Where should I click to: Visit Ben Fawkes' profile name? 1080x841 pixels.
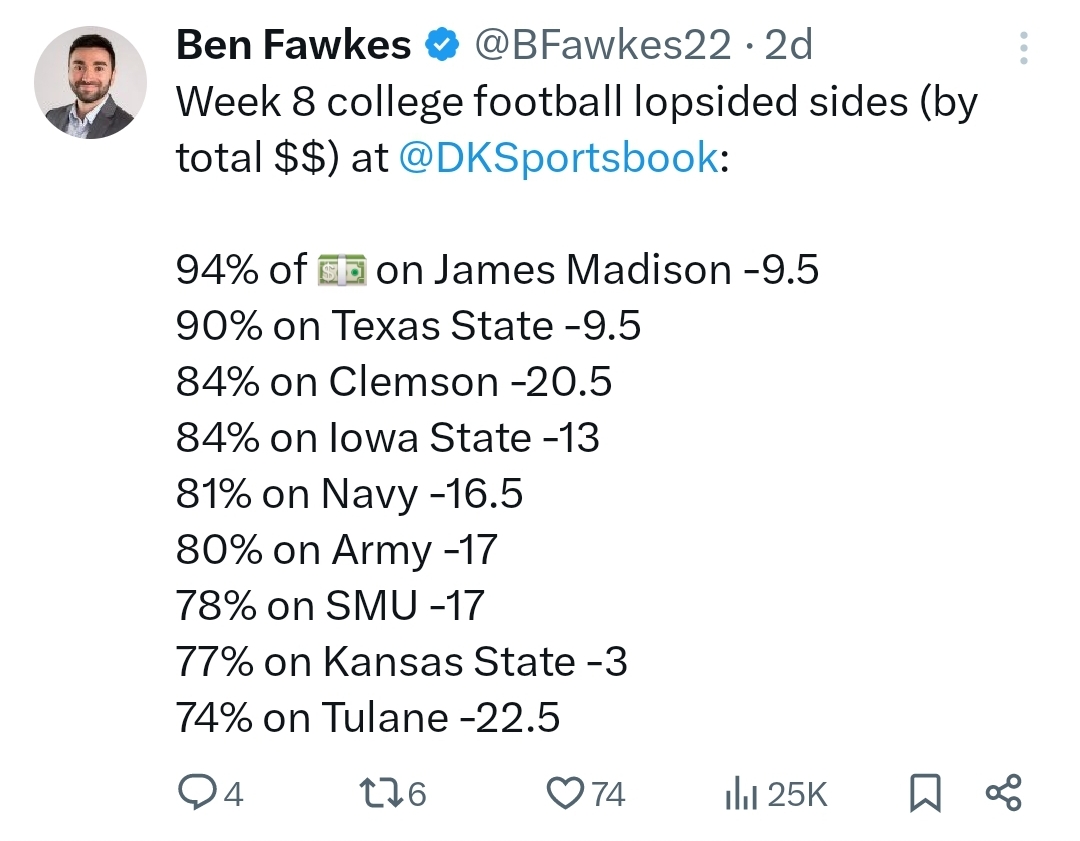click(291, 44)
